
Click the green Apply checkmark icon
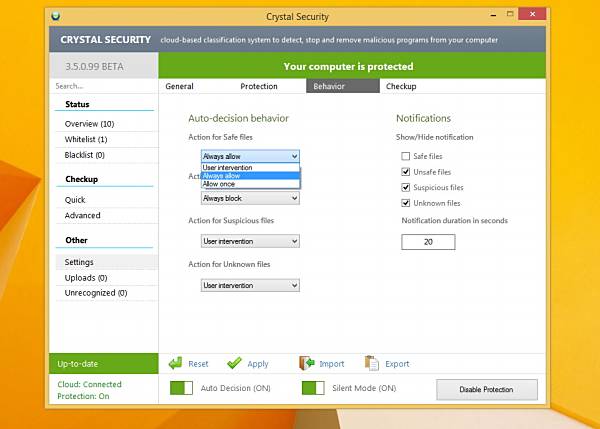coord(234,363)
